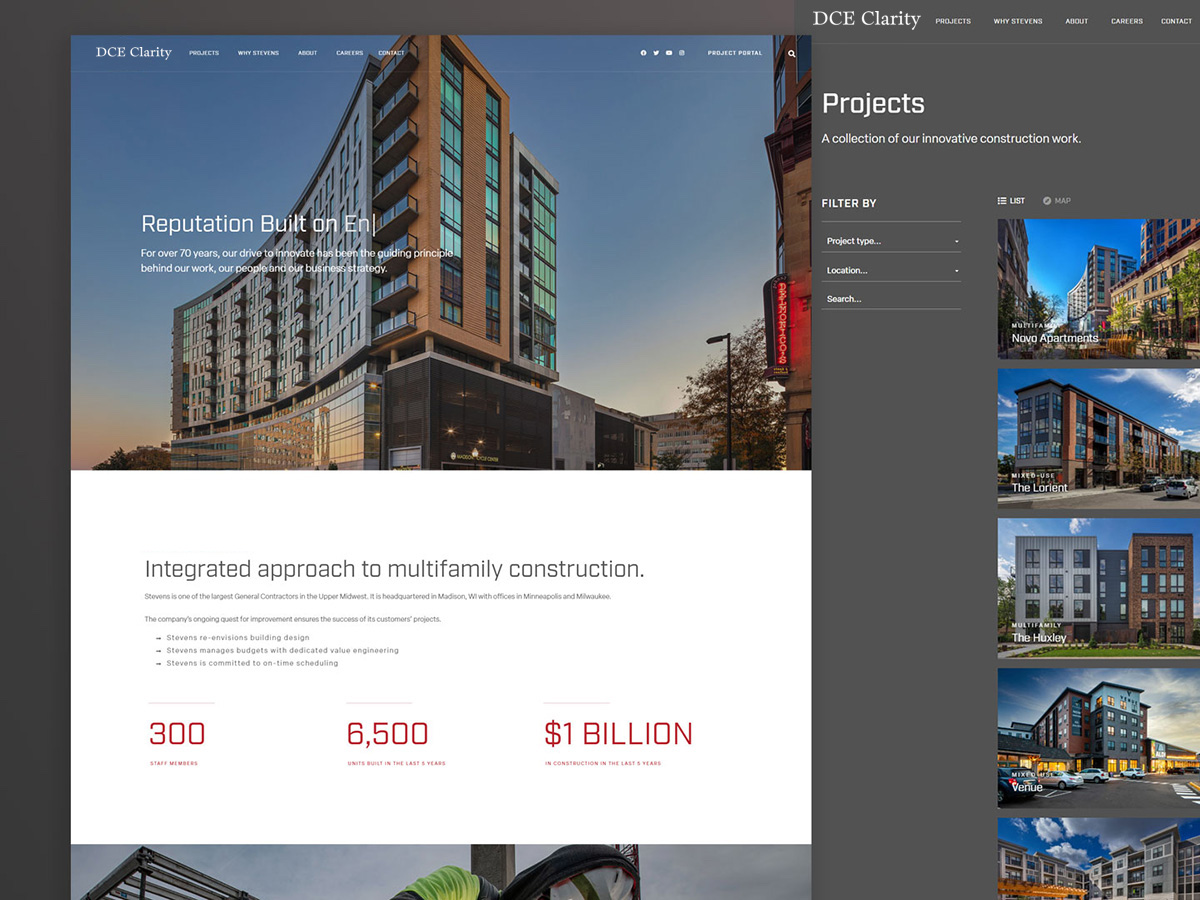Open Contact nav item on Projects page
The width and height of the screenshot is (1200, 900).
(1176, 21)
